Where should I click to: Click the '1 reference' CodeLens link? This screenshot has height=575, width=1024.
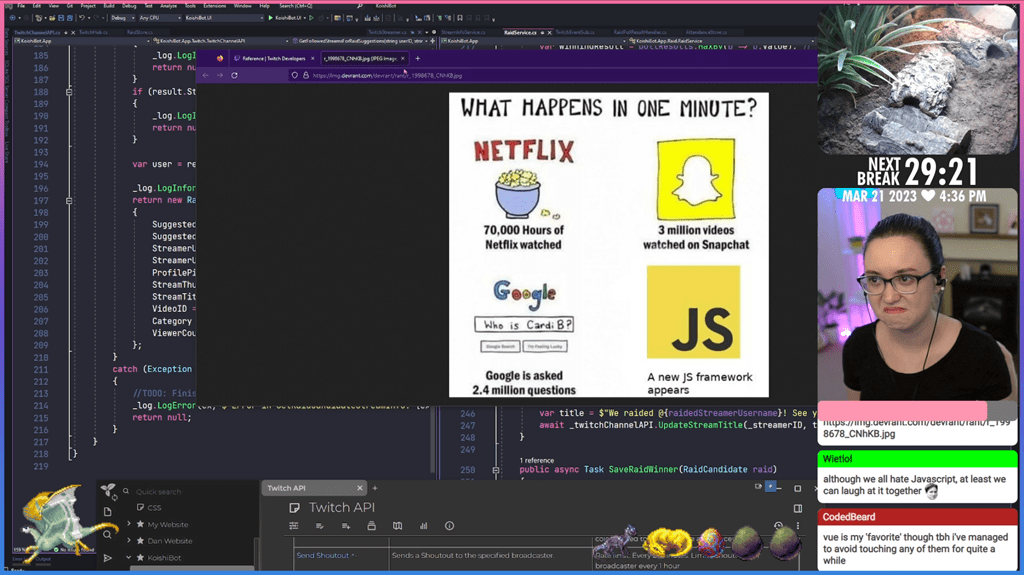click(x=536, y=461)
